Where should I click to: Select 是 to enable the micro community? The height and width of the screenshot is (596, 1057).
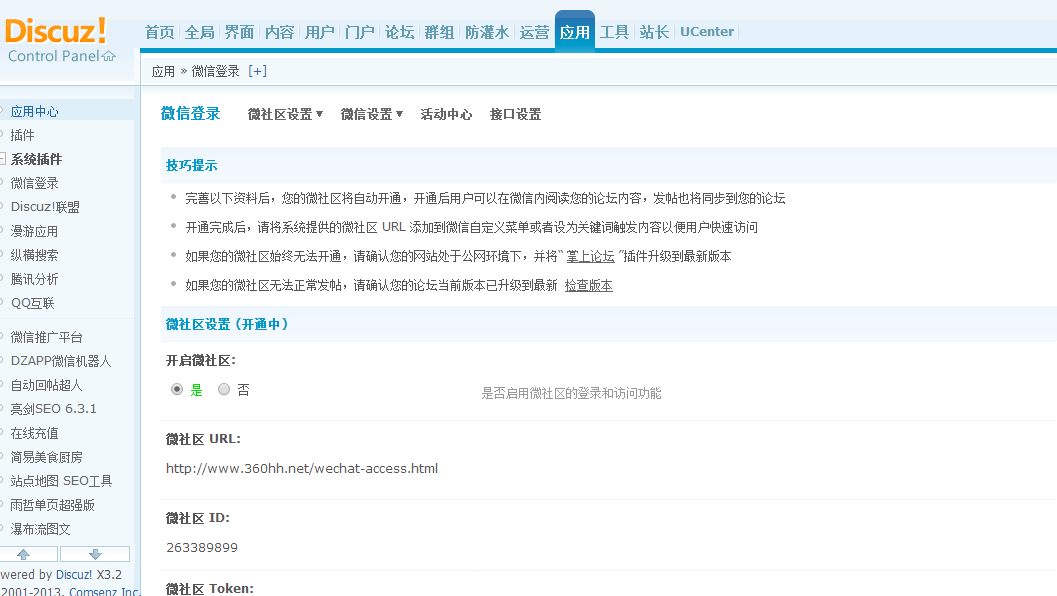(x=177, y=389)
